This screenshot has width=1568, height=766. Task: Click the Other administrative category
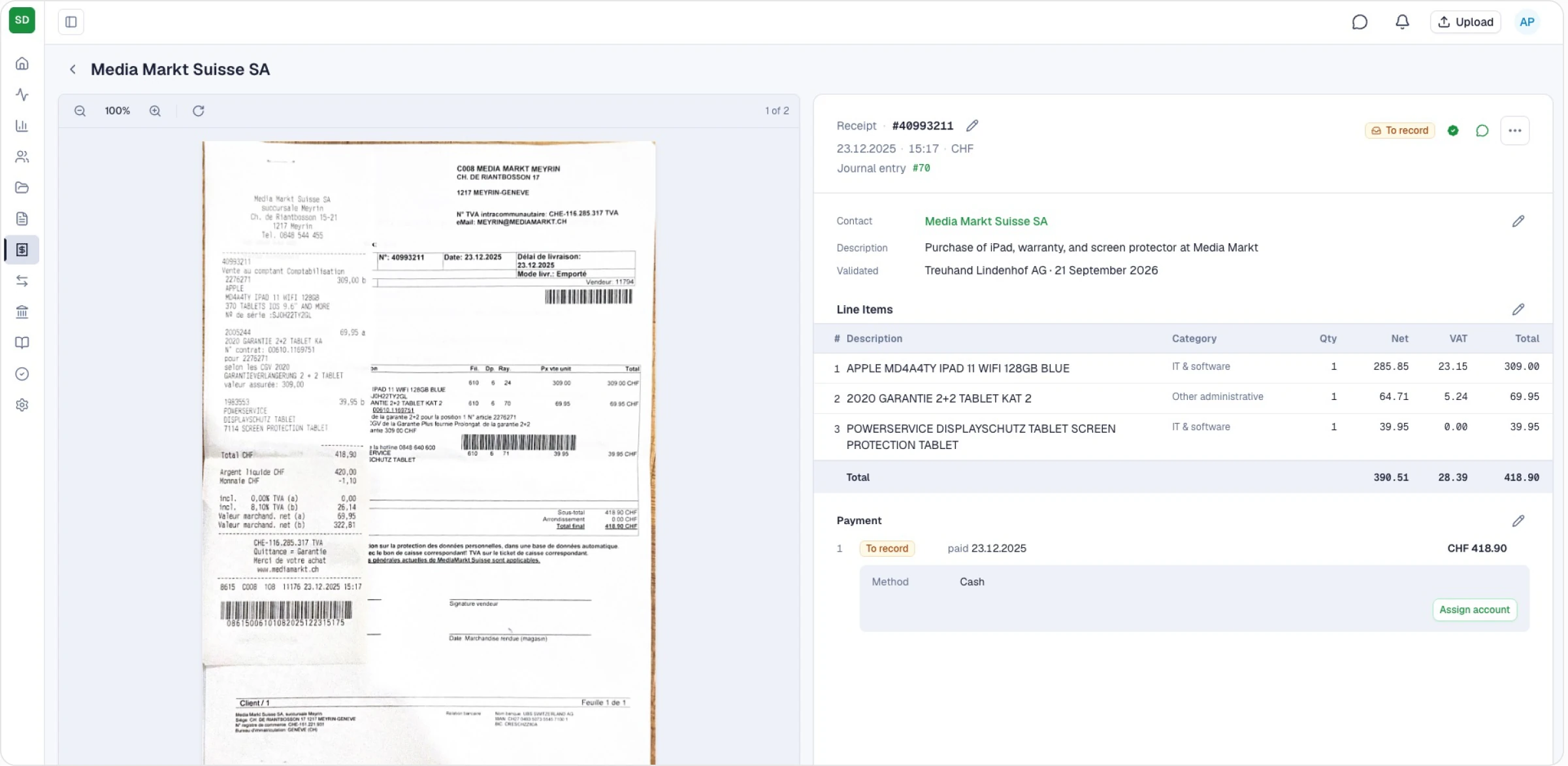1217,397
